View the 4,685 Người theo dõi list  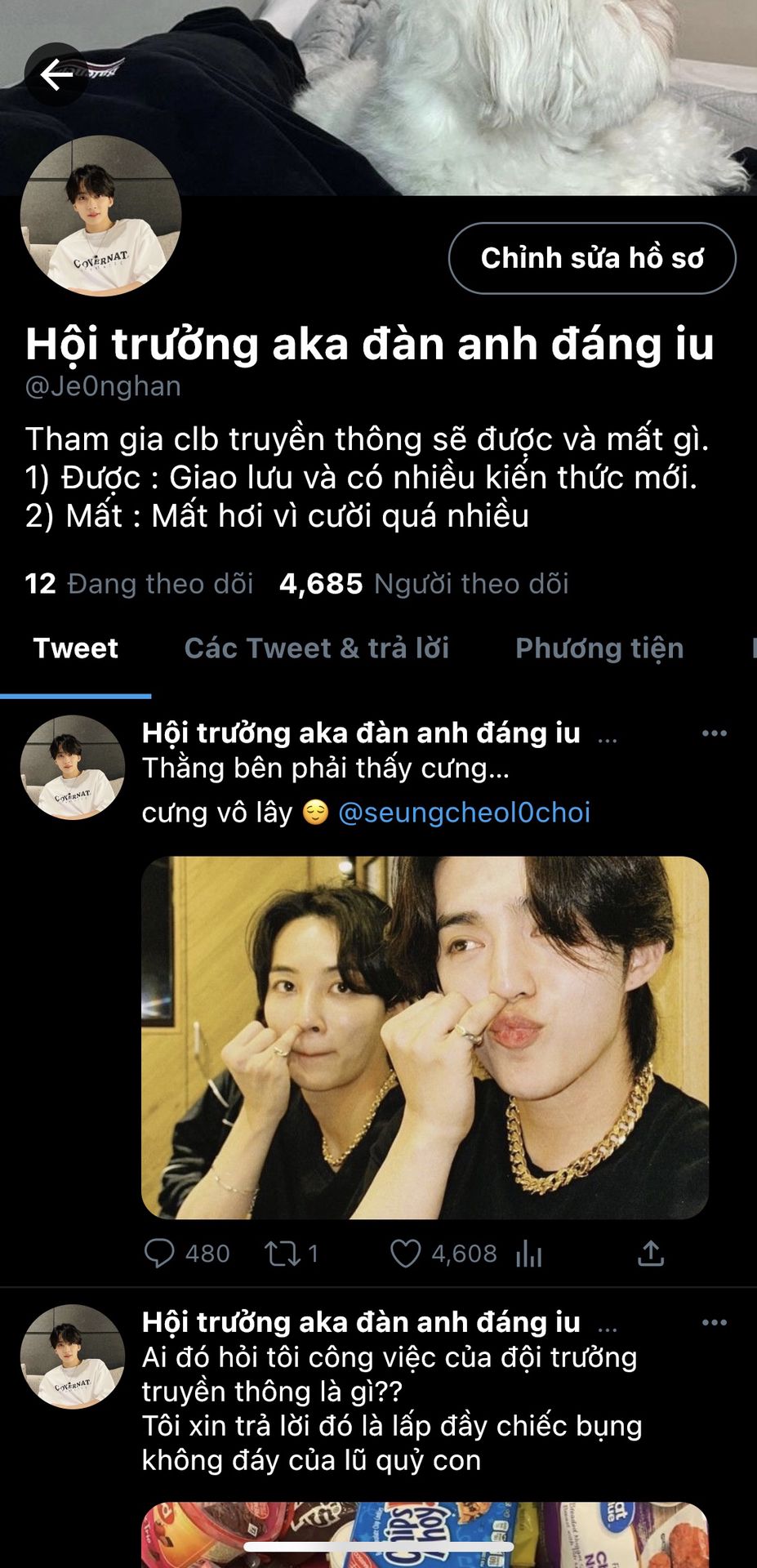tap(424, 584)
